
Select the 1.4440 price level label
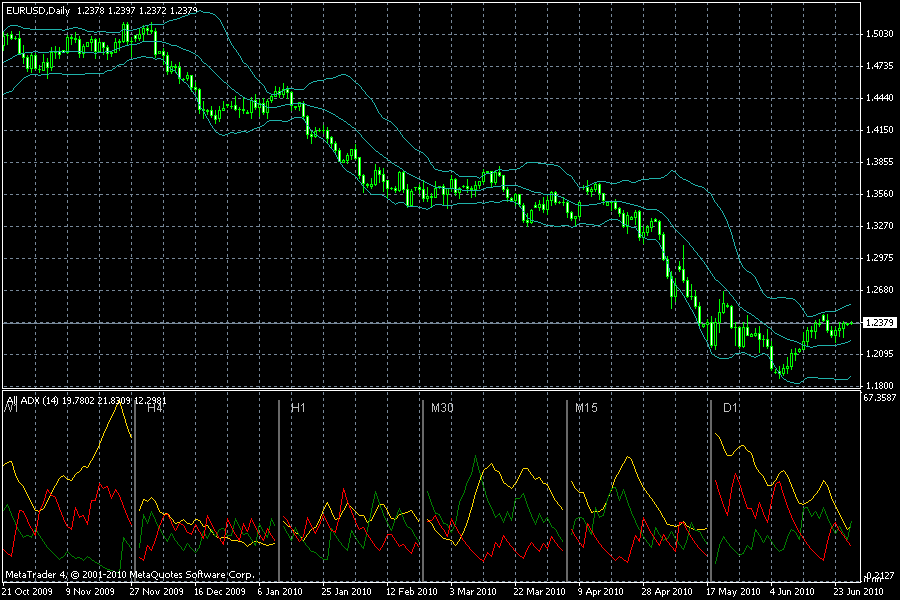click(x=879, y=98)
